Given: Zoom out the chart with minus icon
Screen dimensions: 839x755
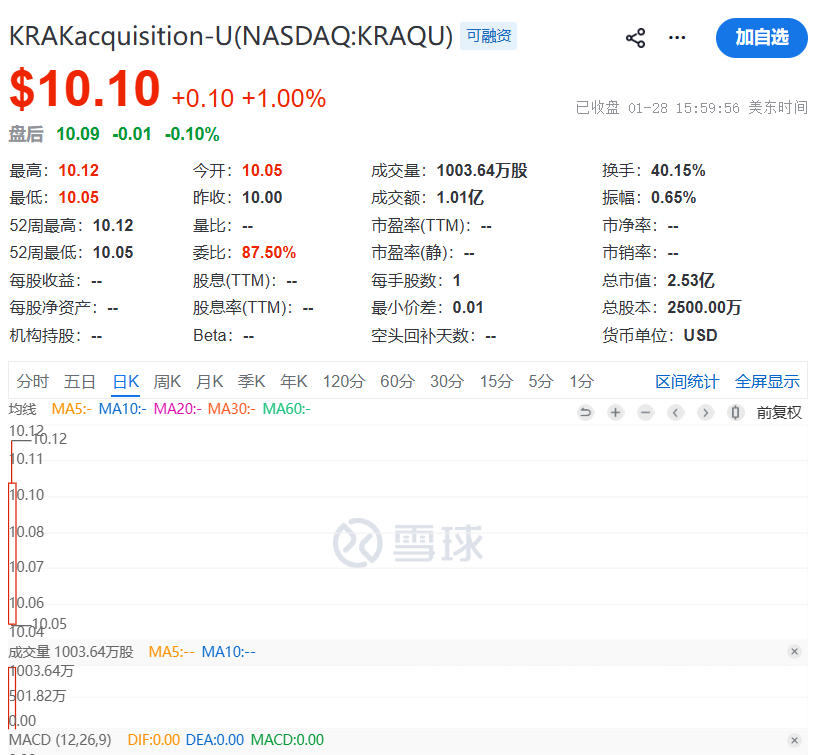Looking at the screenshot, I should point(645,413).
